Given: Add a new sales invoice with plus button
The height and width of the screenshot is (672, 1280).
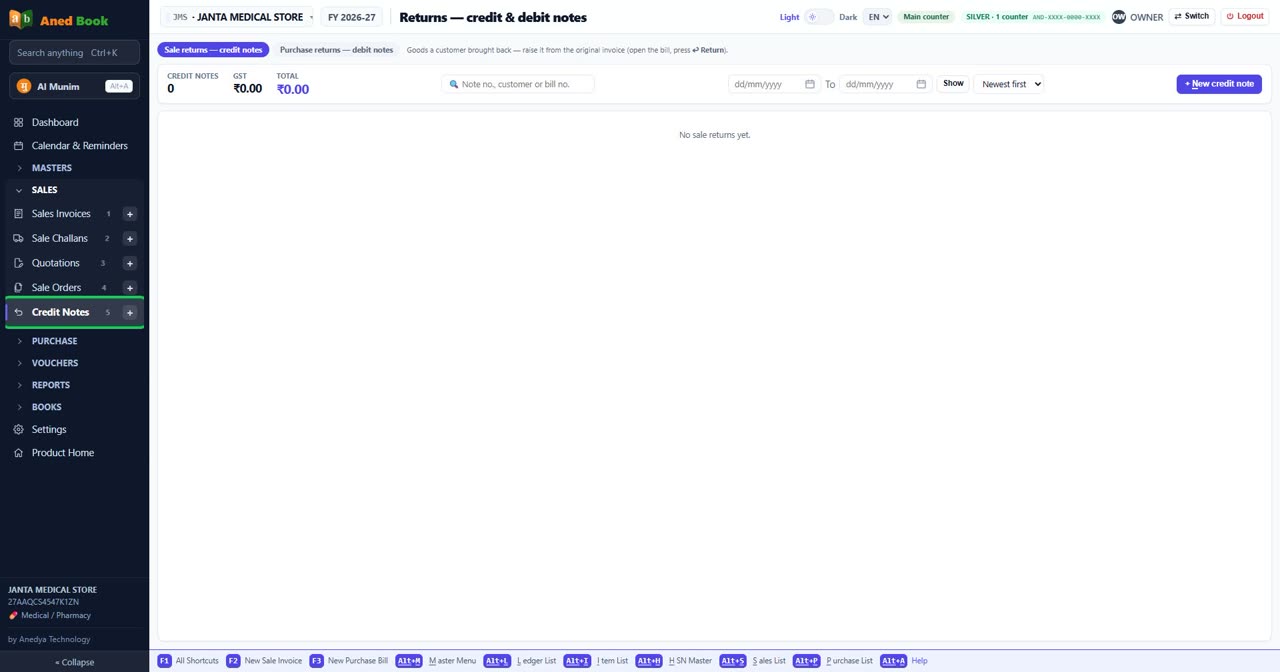Looking at the screenshot, I should click(129, 214).
